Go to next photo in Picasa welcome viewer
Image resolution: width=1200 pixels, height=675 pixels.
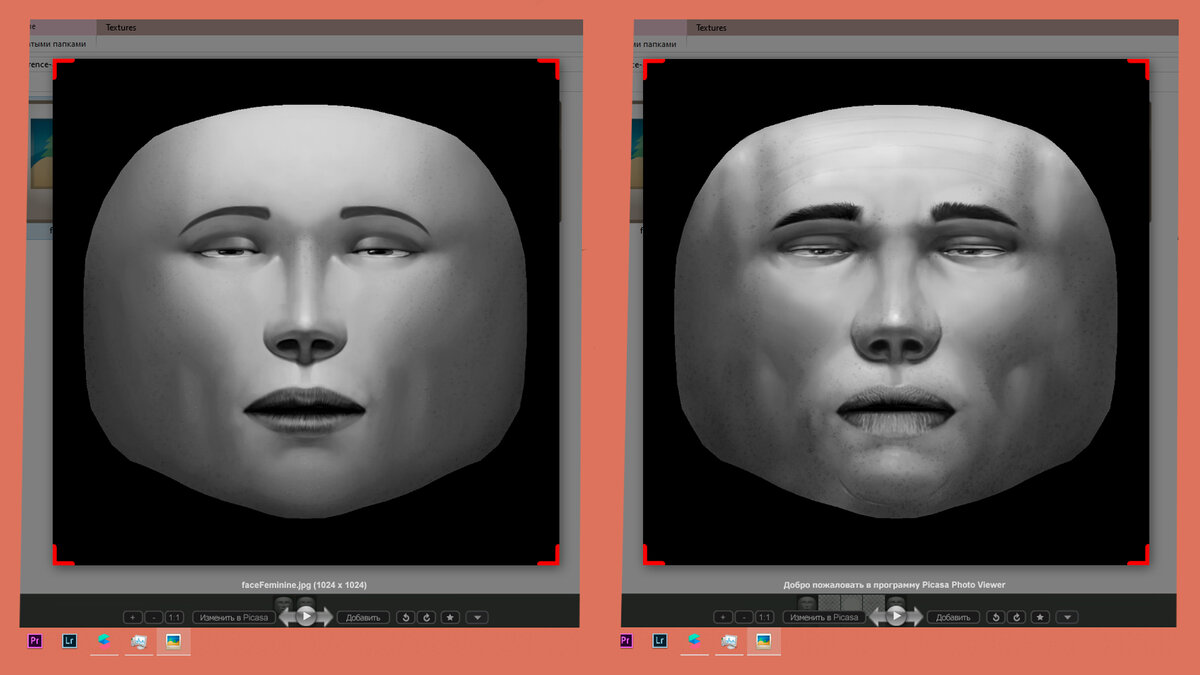[915, 617]
